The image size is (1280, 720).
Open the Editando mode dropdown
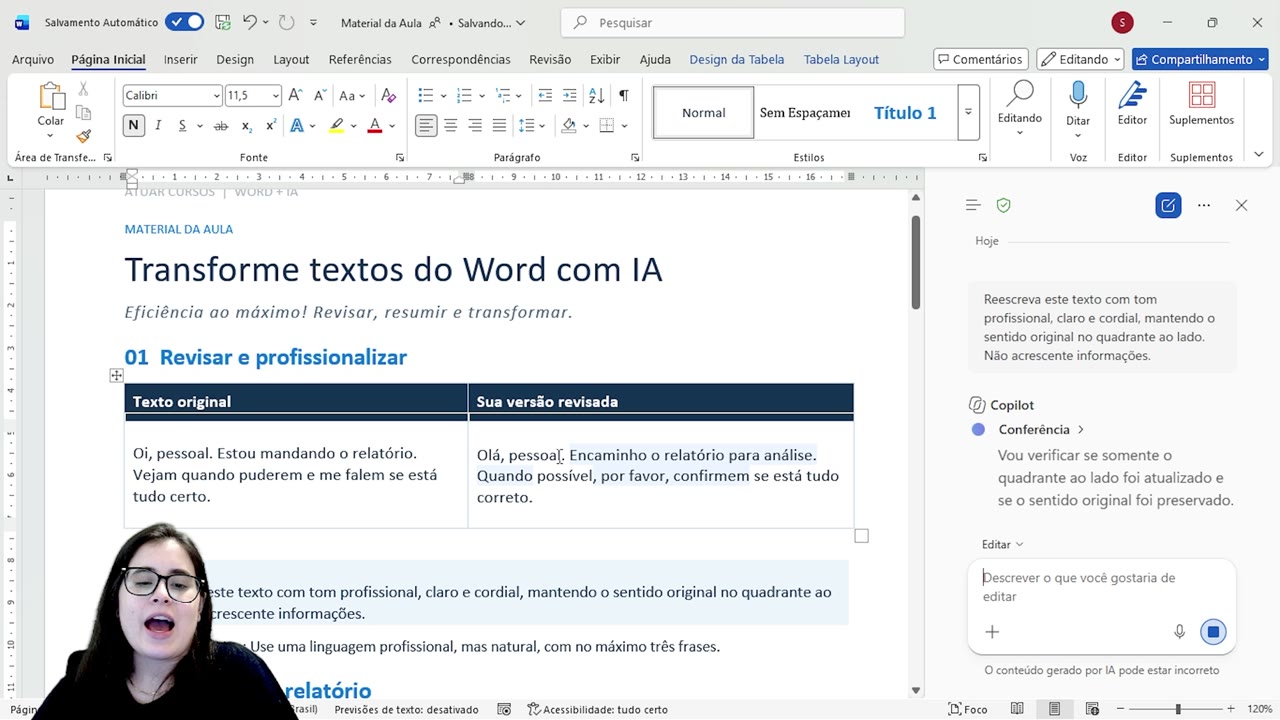click(x=1080, y=59)
